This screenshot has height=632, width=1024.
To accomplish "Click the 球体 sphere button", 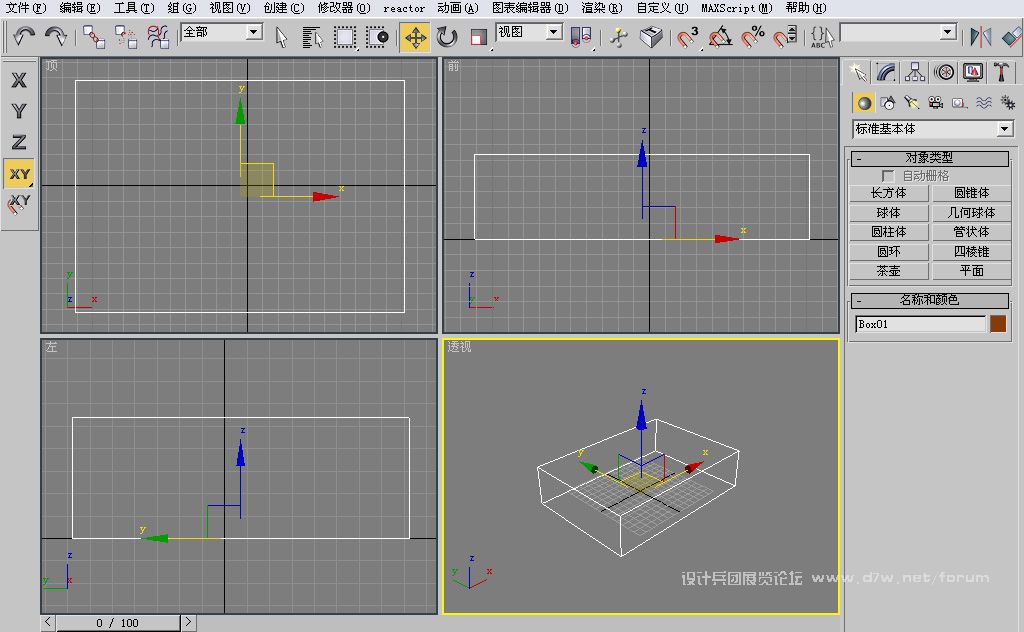I will point(889,213).
